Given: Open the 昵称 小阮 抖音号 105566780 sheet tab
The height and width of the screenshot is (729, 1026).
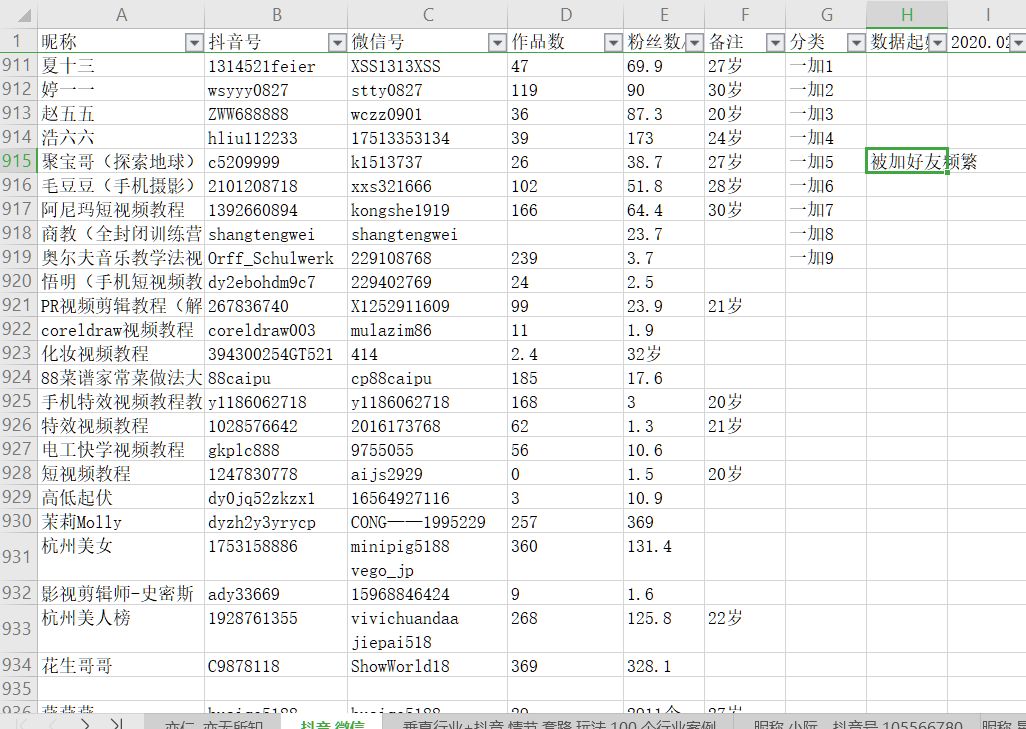Looking at the screenshot, I should click(x=858, y=724).
